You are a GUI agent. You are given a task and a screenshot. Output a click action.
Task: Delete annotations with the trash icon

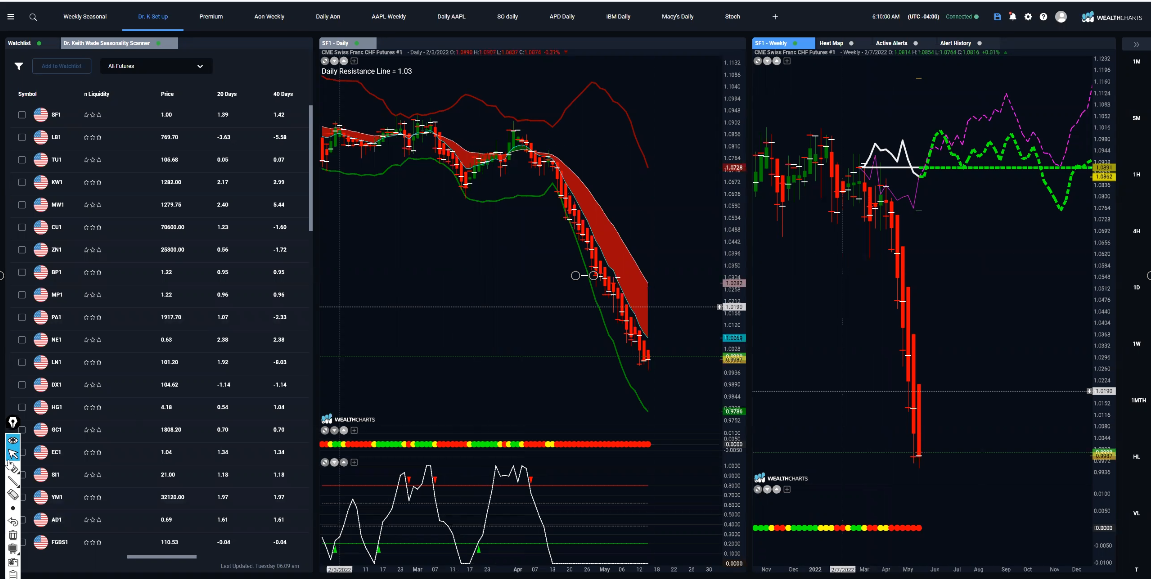point(12,535)
